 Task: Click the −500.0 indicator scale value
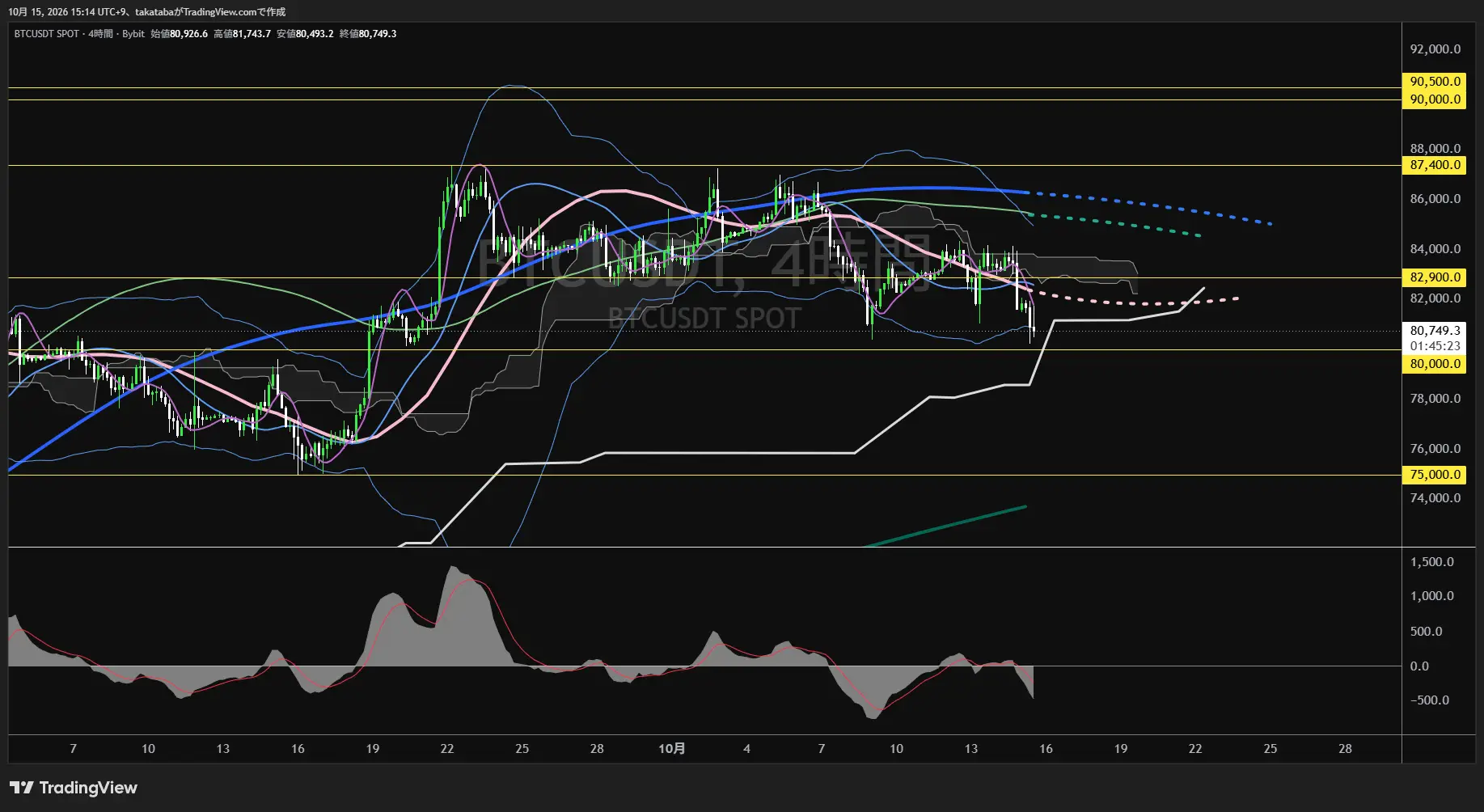1429,700
